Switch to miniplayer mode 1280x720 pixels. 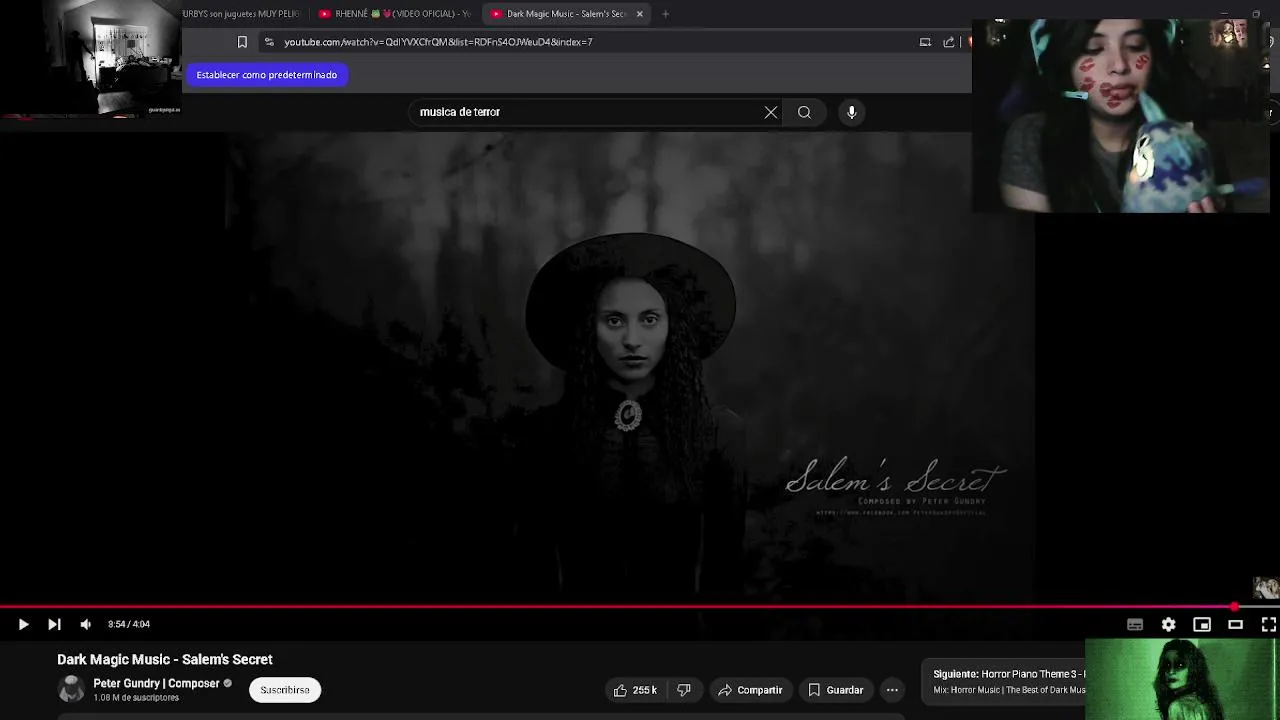pos(1202,624)
